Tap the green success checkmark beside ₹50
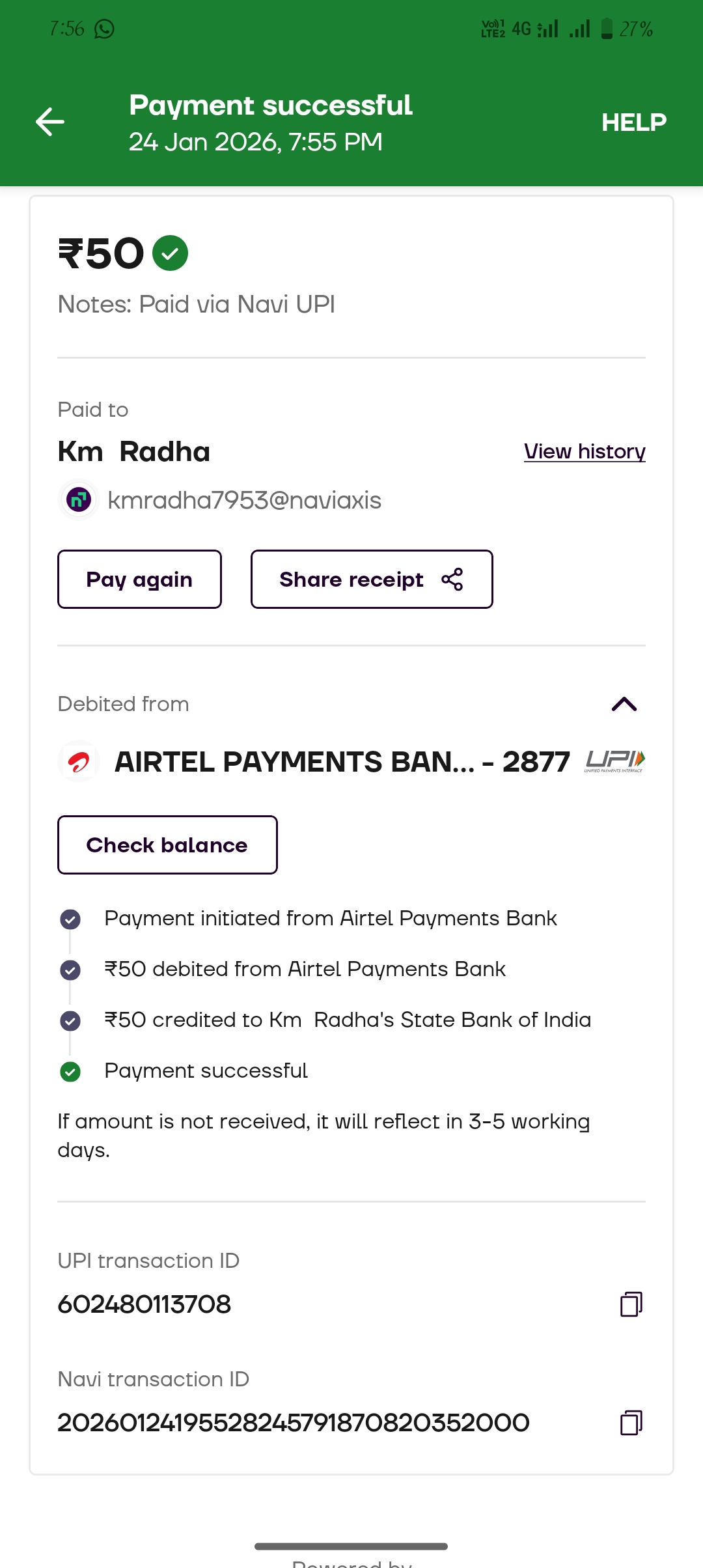The height and width of the screenshot is (1568, 703). [x=170, y=253]
